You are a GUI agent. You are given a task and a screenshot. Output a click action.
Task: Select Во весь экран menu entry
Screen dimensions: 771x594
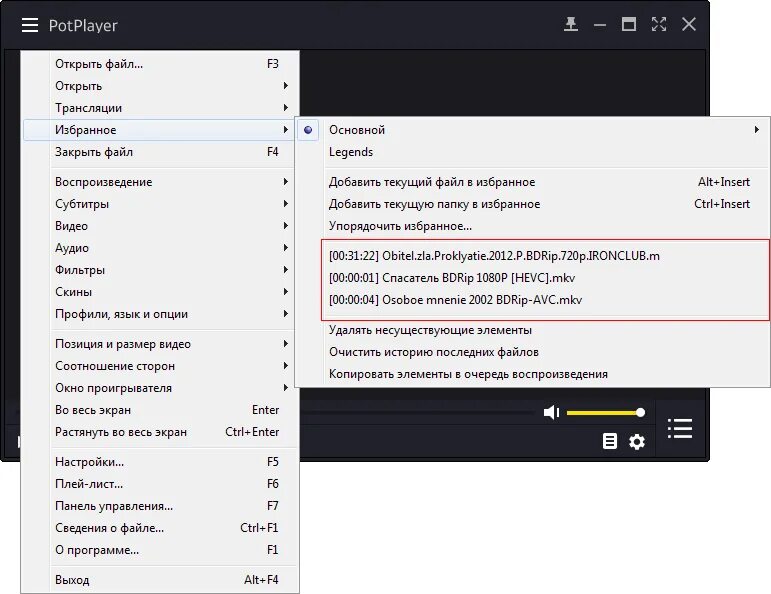161,410
